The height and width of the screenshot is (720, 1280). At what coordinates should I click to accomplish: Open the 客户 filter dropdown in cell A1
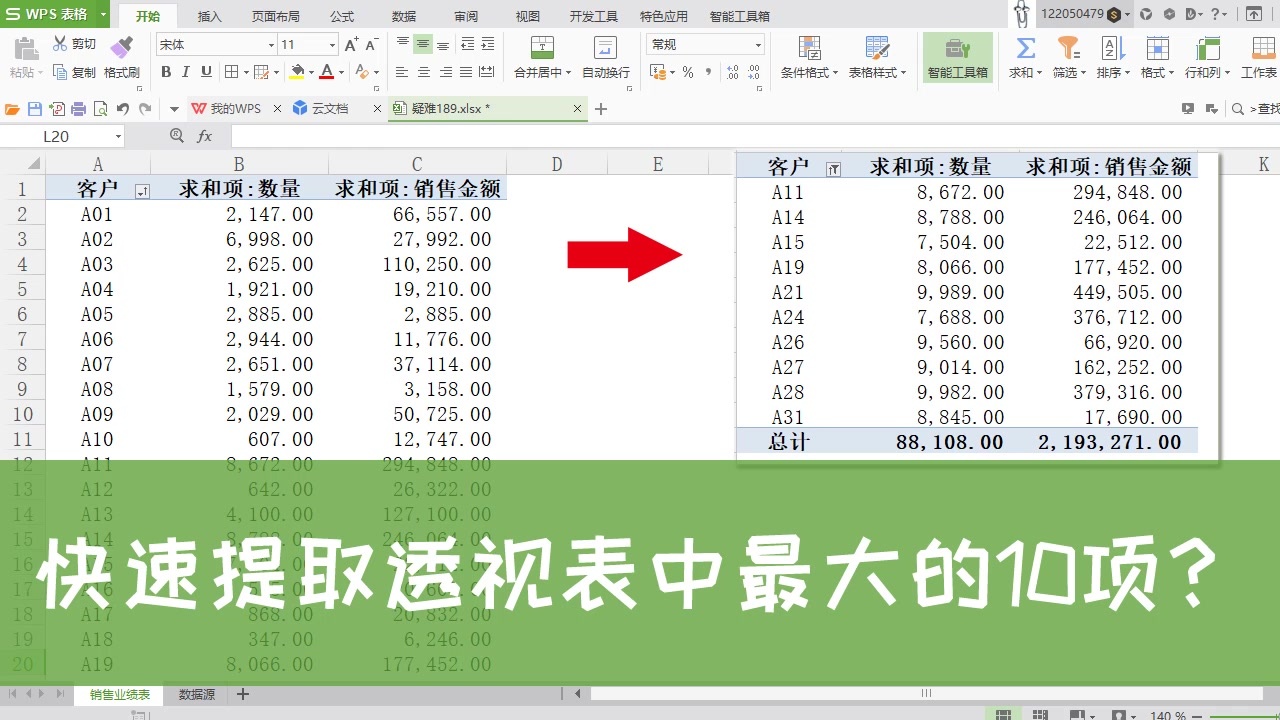point(142,192)
